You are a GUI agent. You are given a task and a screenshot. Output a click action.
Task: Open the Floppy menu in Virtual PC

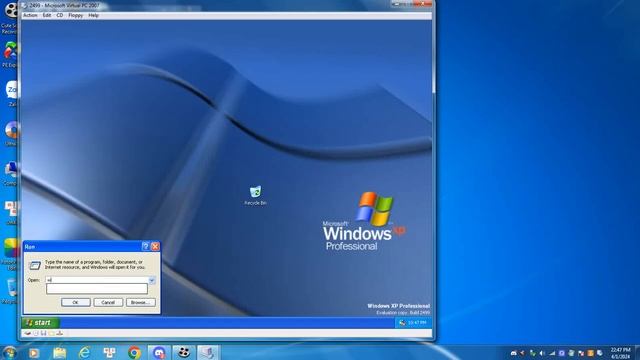[76, 15]
